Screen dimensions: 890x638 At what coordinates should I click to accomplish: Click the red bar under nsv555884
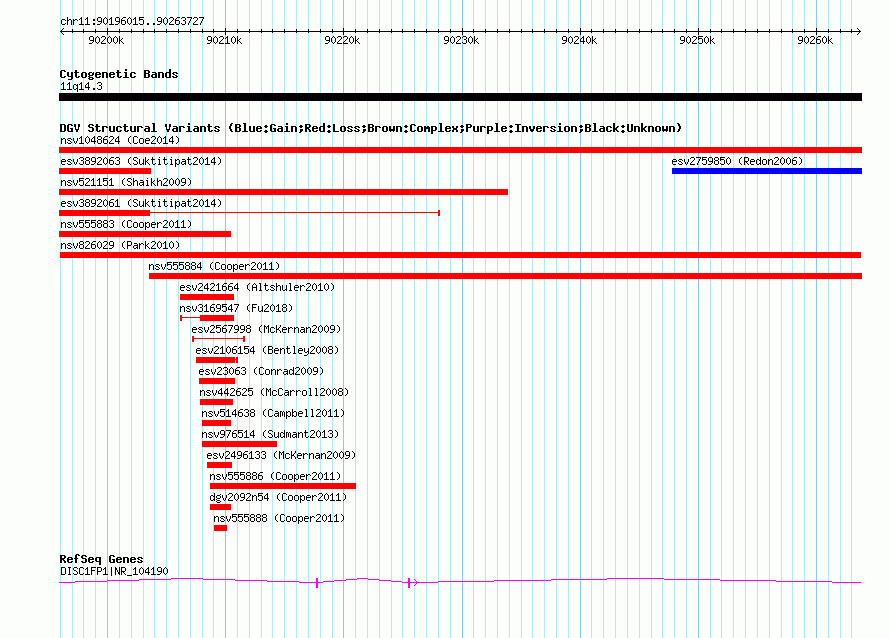(505, 276)
